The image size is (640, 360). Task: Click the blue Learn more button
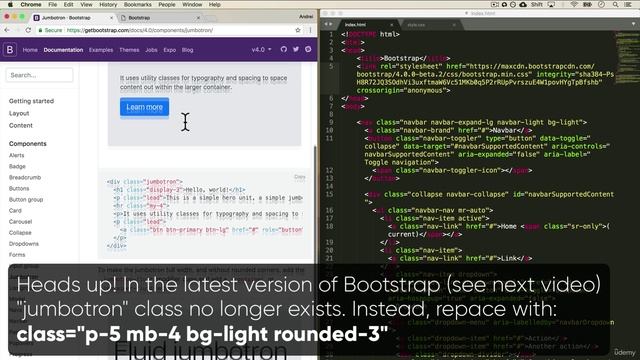(144, 107)
